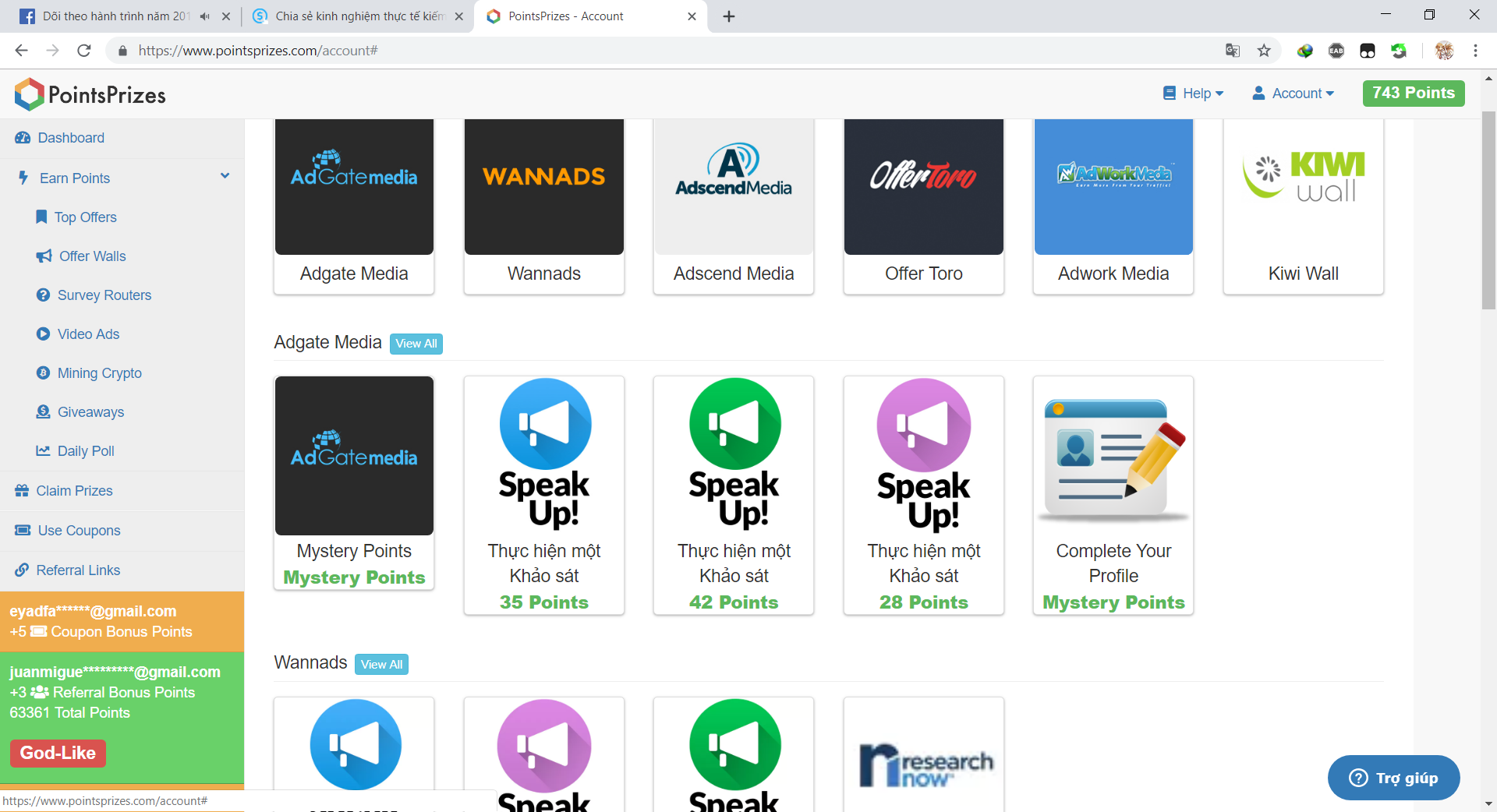1497x812 pixels.
Task: Click the 743 Points balance button
Action: pos(1414,93)
